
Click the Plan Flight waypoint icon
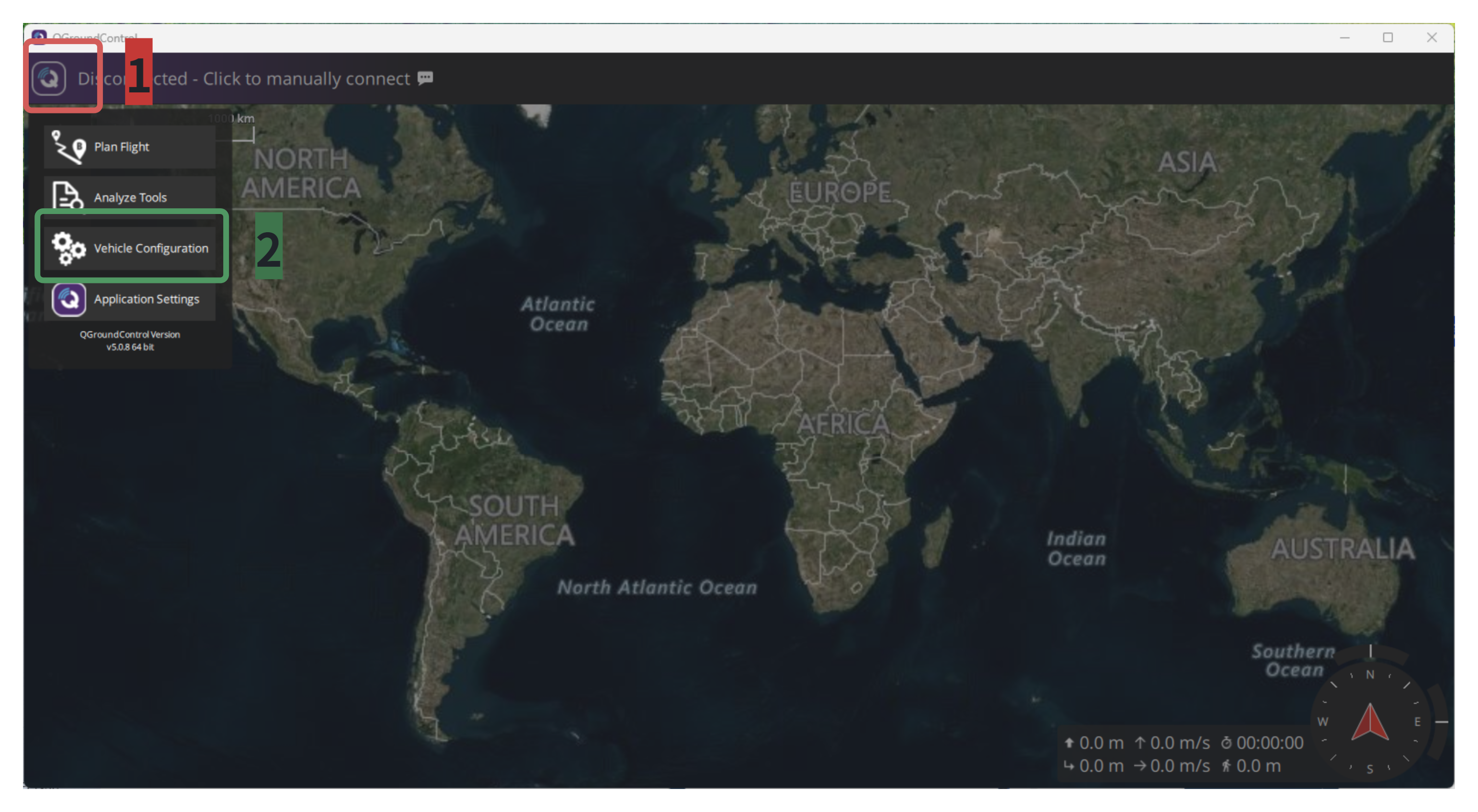[x=69, y=147]
